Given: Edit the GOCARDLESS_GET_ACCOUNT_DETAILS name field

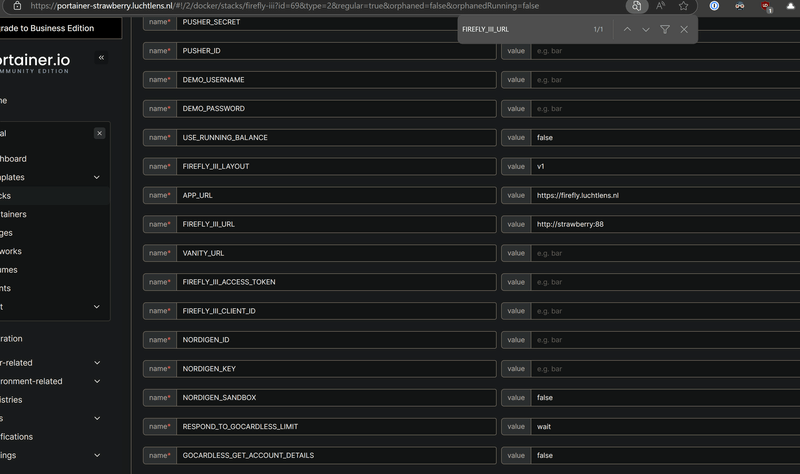Looking at the screenshot, I should pyautogui.click(x=336, y=456).
